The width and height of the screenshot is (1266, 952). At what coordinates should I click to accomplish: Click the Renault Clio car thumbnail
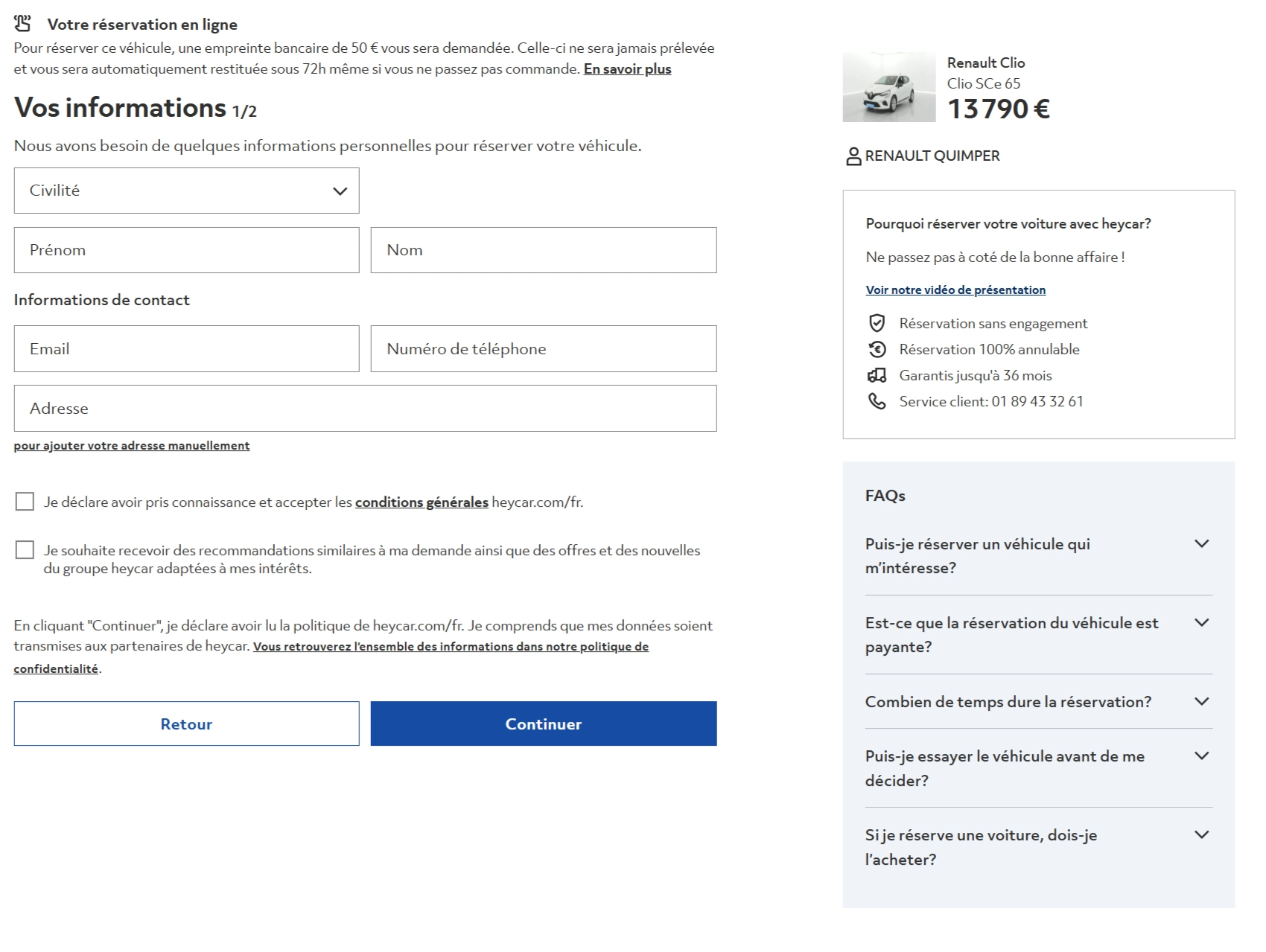(x=889, y=87)
